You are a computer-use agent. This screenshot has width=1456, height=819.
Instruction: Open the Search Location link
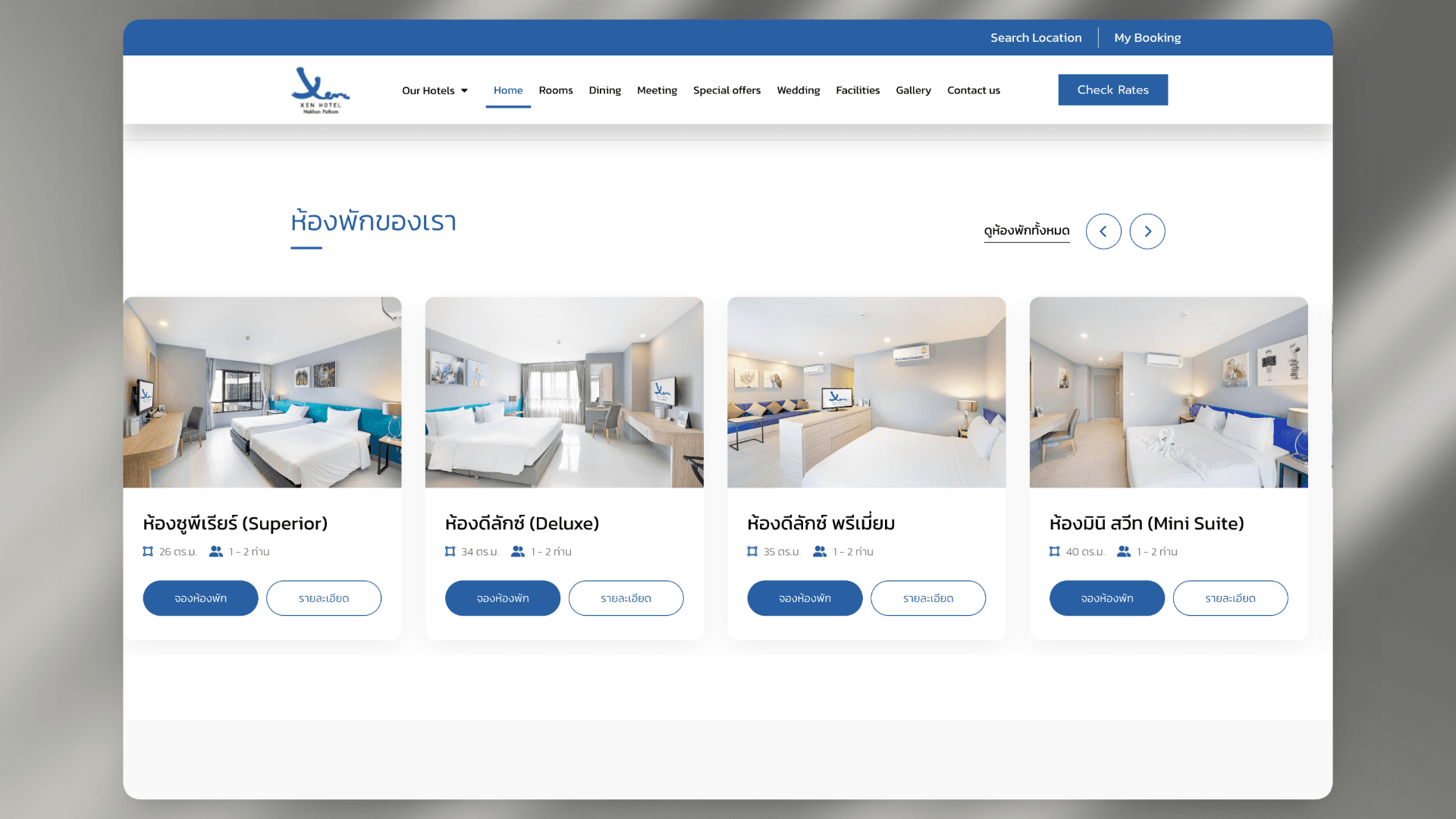[x=1036, y=38]
